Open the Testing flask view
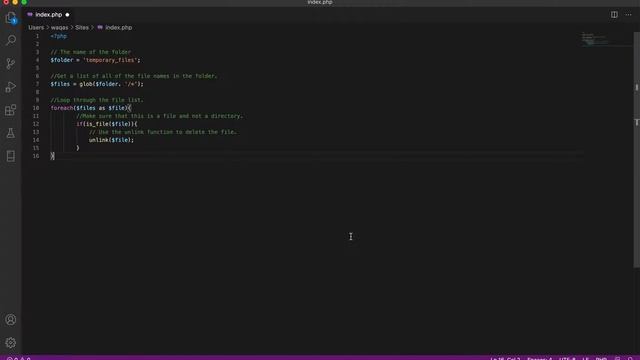Image resolution: width=640 pixels, height=360 pixels. (11, 133)
